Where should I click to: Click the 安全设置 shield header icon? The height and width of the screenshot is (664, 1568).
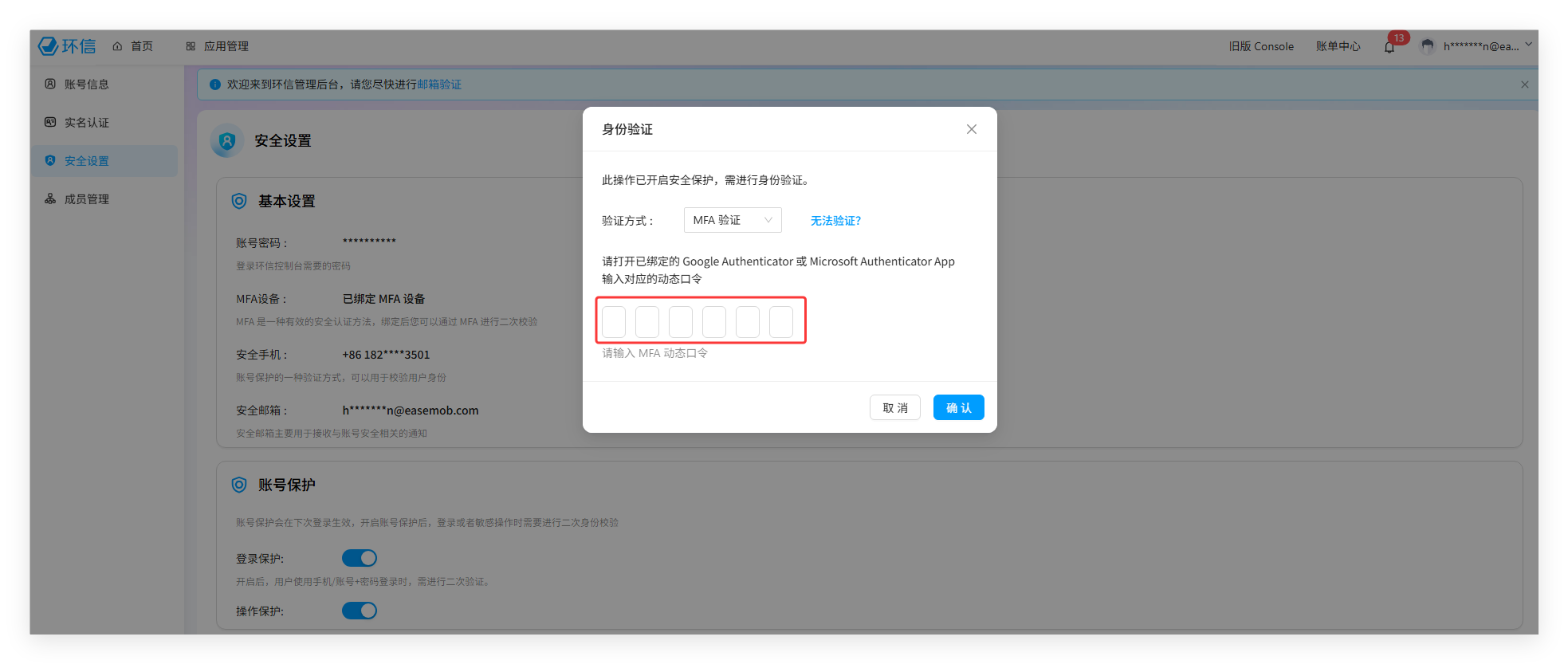coord(227,141)
